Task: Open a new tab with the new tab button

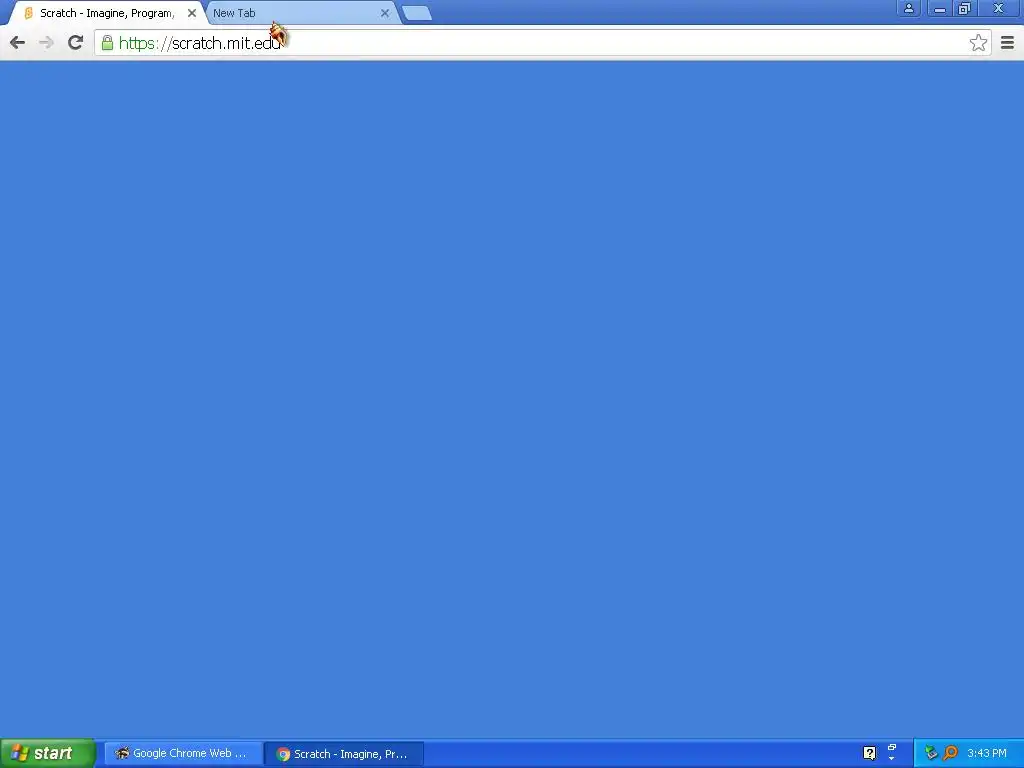Action: tap(417, 13)
